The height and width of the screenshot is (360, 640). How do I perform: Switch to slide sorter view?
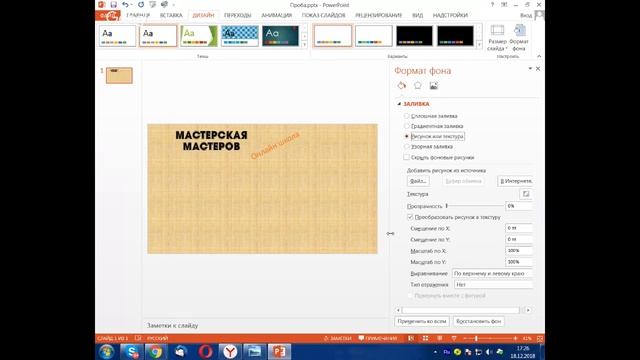(425, 338)
